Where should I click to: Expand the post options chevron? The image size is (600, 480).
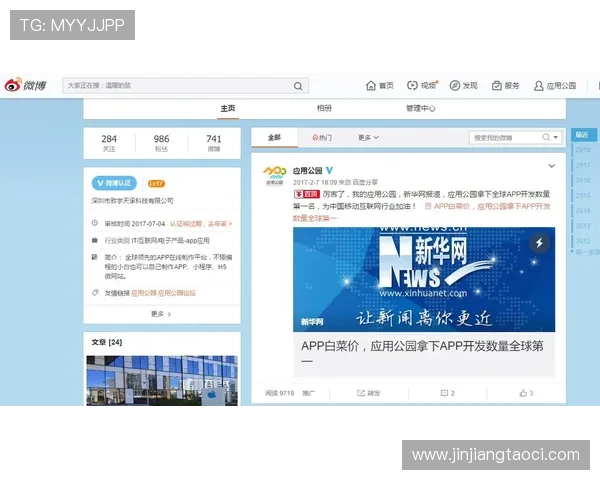point(551,166)
